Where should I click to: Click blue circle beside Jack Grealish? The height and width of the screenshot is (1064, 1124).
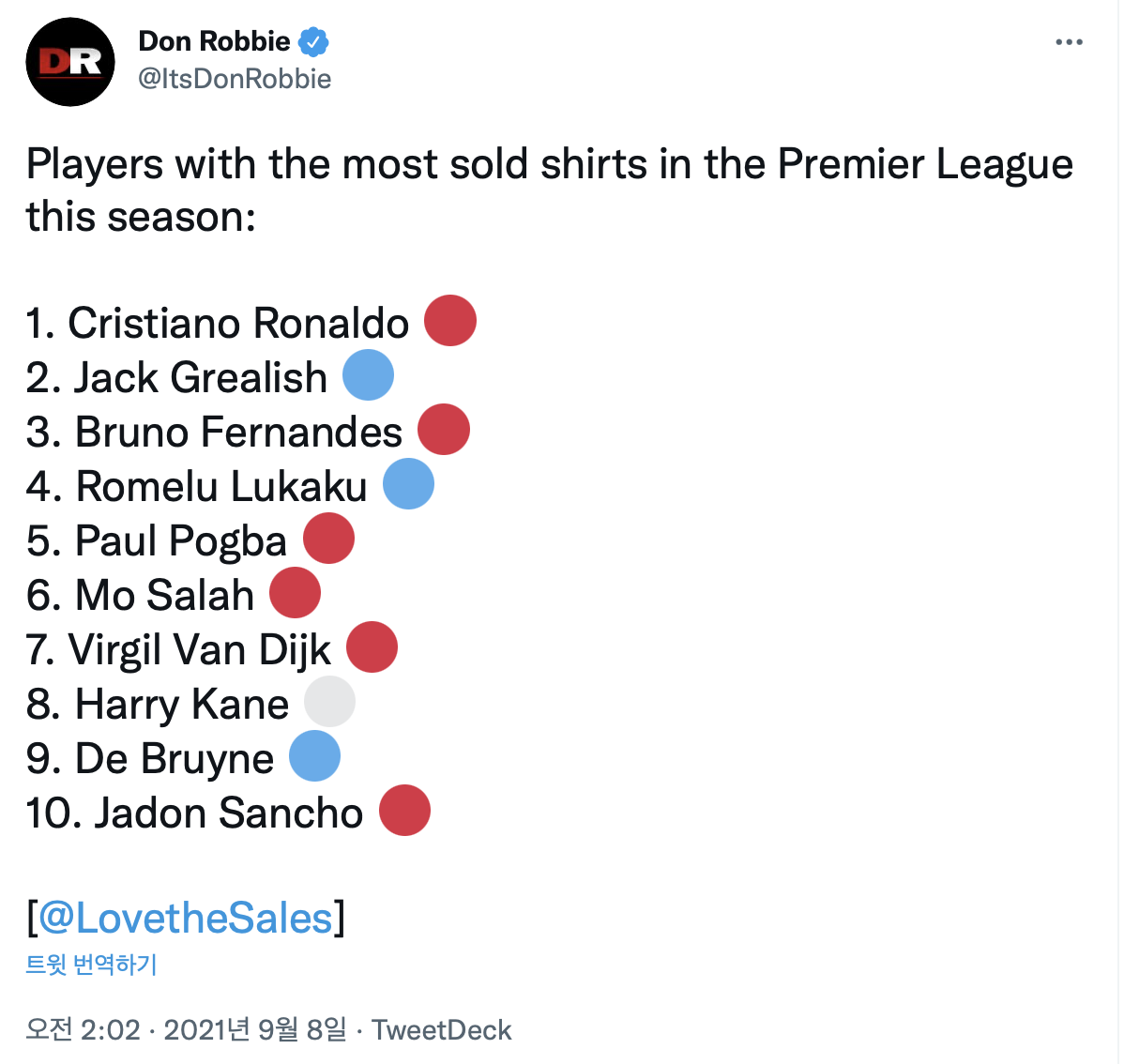point(368,375)
